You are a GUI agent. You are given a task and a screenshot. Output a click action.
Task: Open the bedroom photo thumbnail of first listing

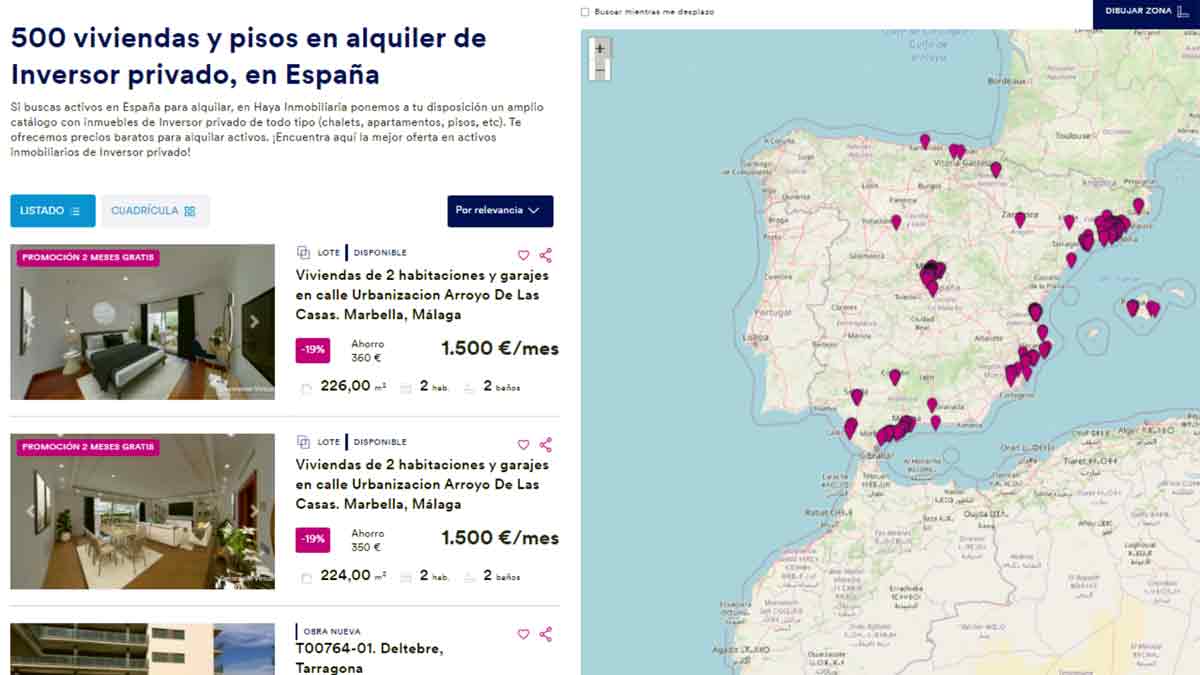(142, 322)
